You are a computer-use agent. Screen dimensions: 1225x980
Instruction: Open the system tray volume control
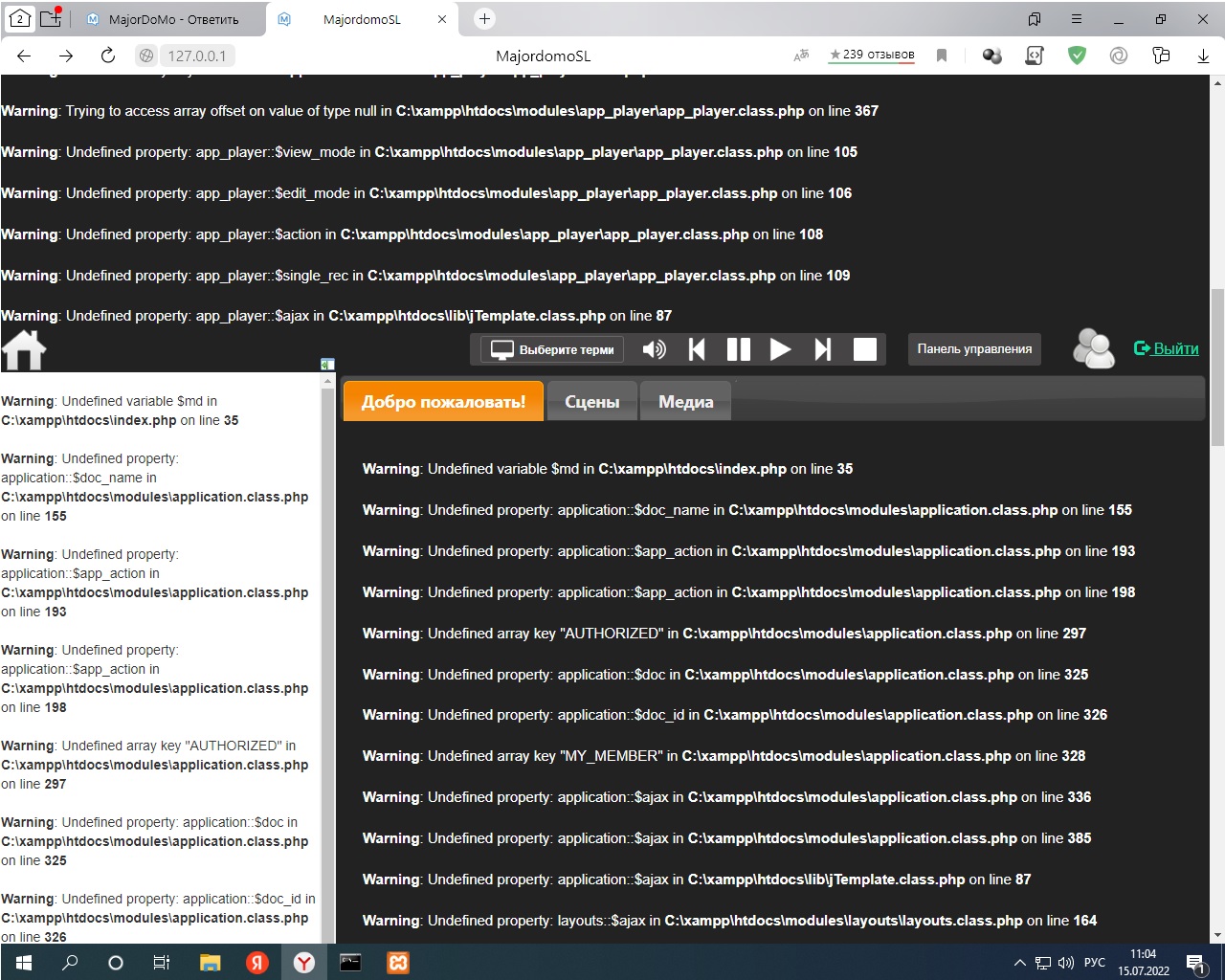click(1066, 963)
